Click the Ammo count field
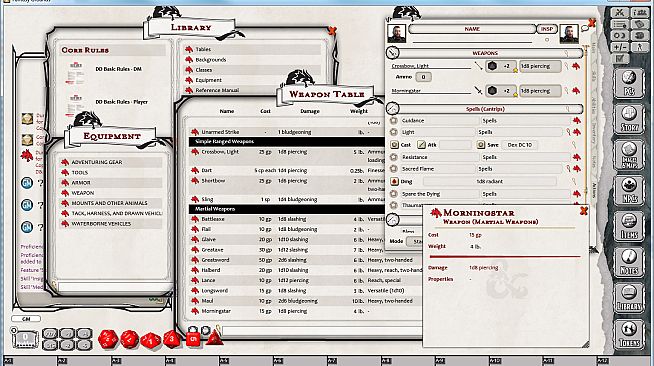 (423, 77)
